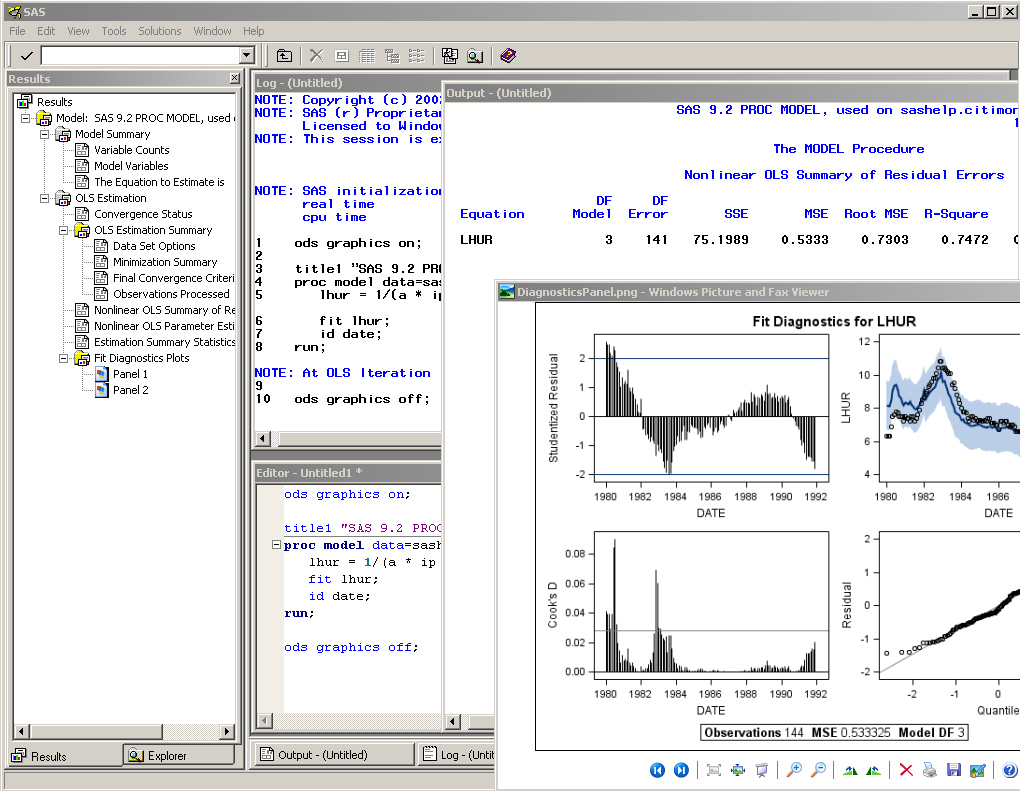1020x791 pixels.
Task: Select Observations Processed in Results tree
Action: tap(171, 294)
